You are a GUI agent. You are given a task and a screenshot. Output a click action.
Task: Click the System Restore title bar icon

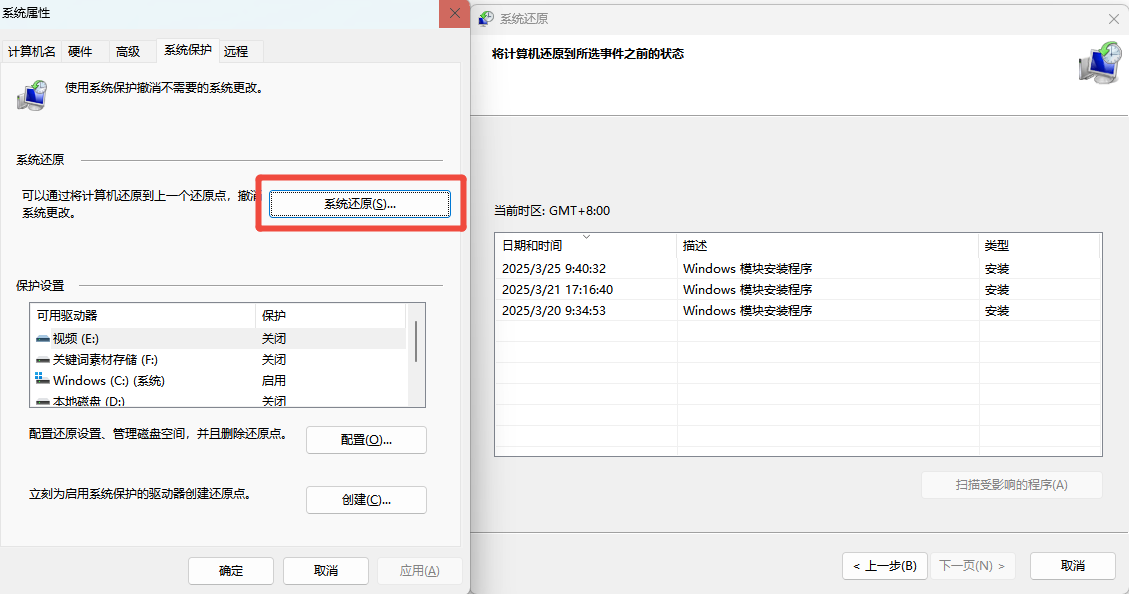[x=486, y=19]
